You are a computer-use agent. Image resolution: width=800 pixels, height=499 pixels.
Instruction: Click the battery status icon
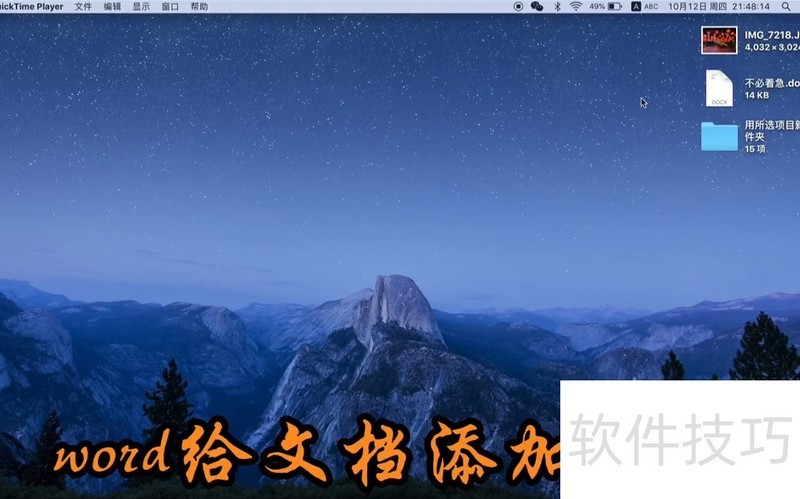pyautogui.click(x=615, y=7)
